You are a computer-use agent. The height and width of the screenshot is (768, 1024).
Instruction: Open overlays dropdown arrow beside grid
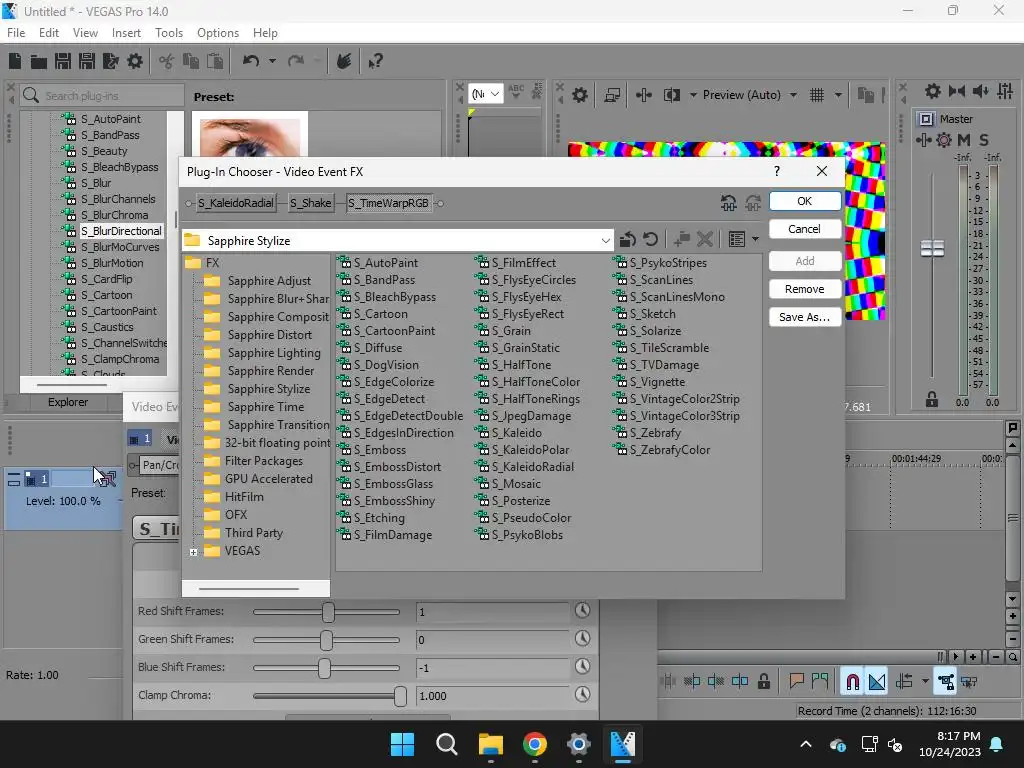(838, 95)
